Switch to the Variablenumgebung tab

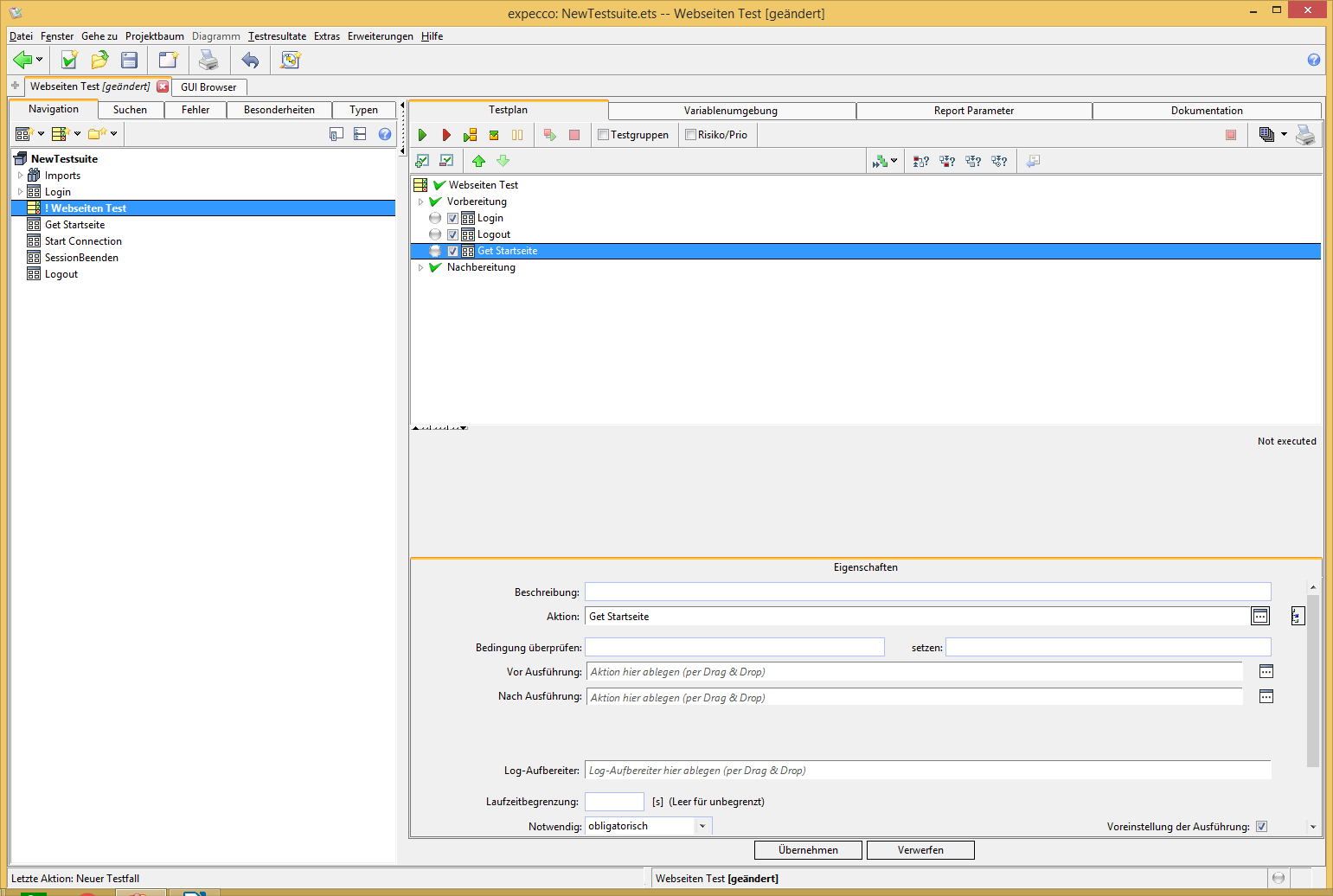point(731,111)
